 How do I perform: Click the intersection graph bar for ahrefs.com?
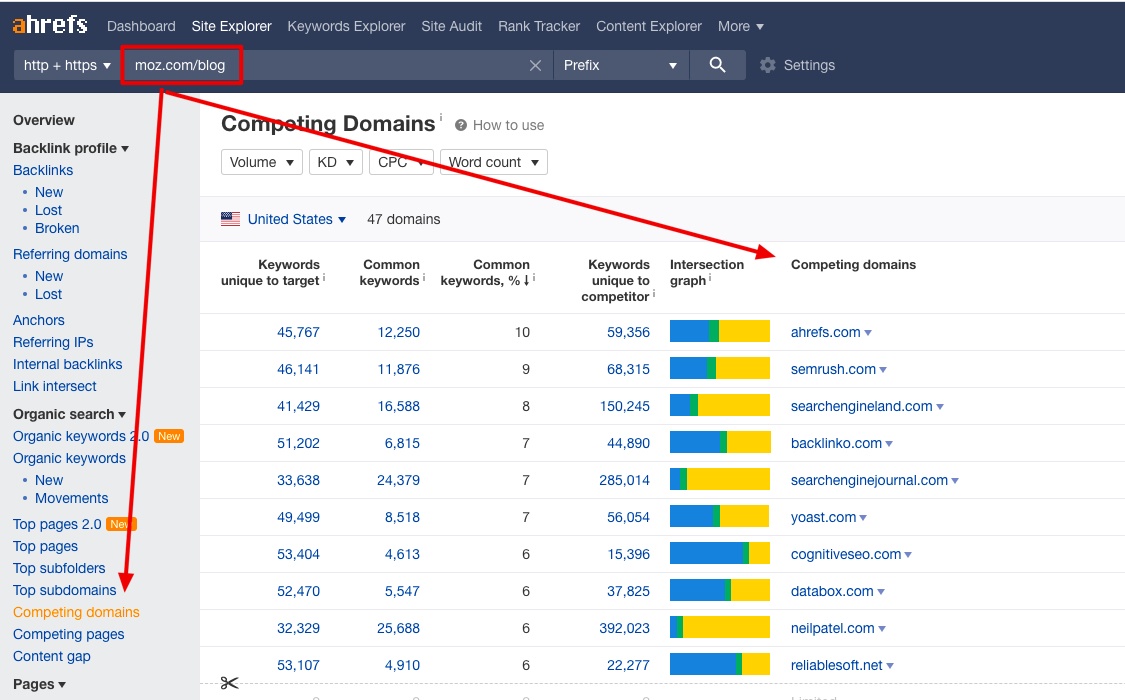pos(720,331)
